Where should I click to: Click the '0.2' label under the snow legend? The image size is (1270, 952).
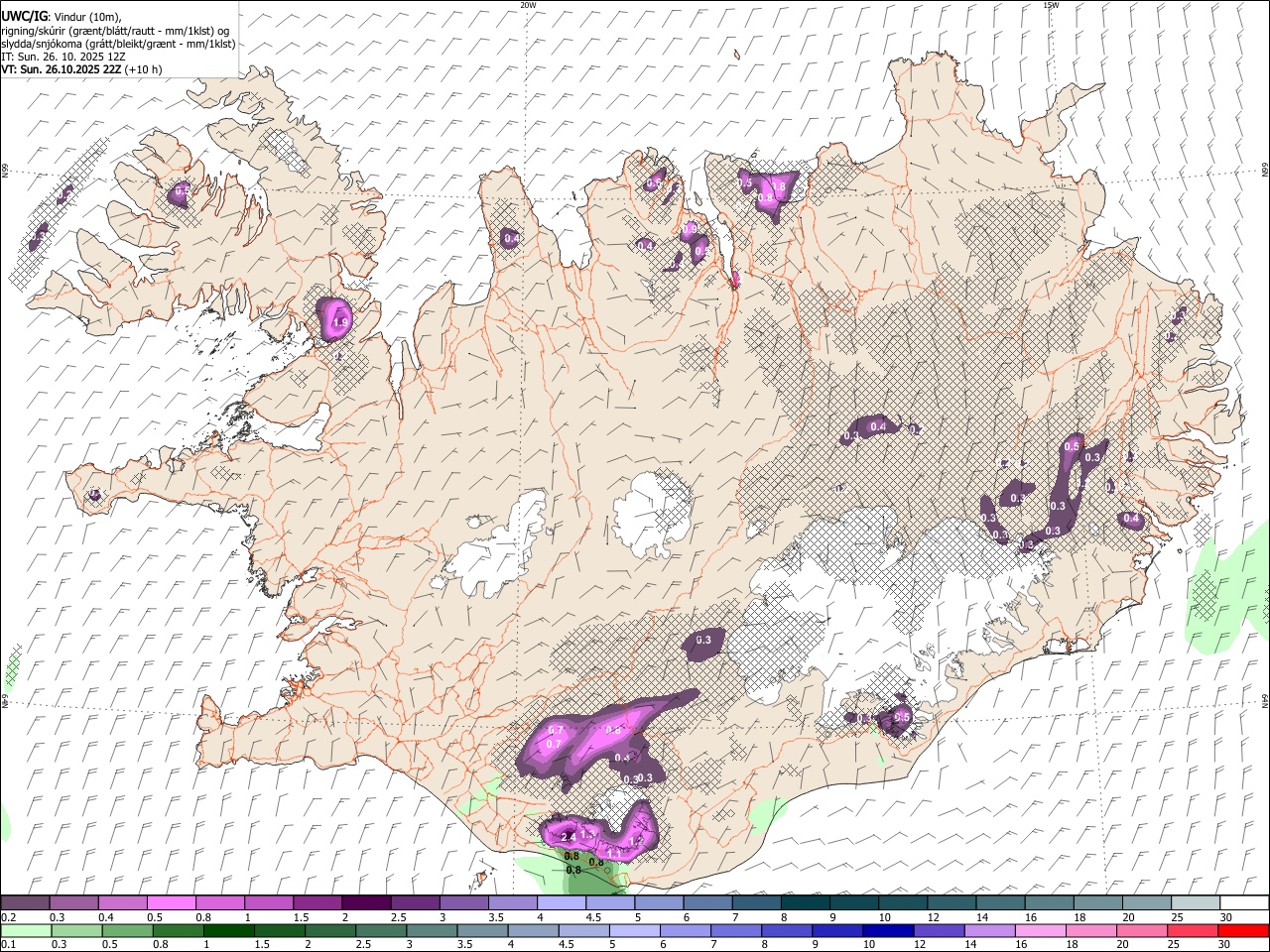click(7, 917)
